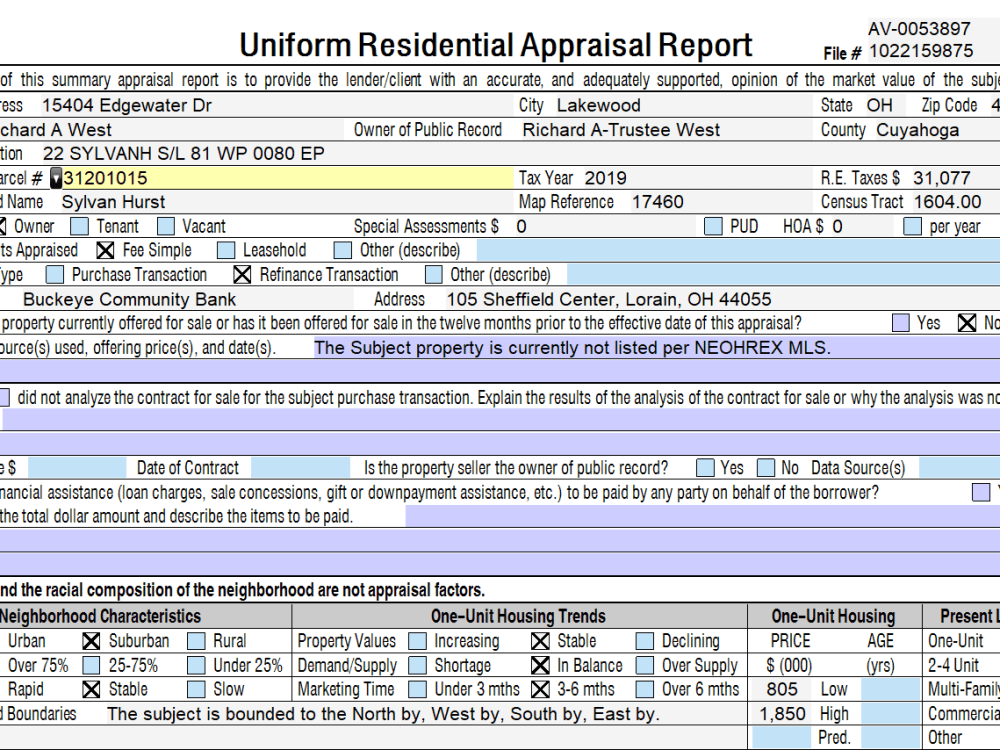This screenshot has width=1000, height=750.
Task: Open the parcel number dropdown arrow
Action: (56, 179)
